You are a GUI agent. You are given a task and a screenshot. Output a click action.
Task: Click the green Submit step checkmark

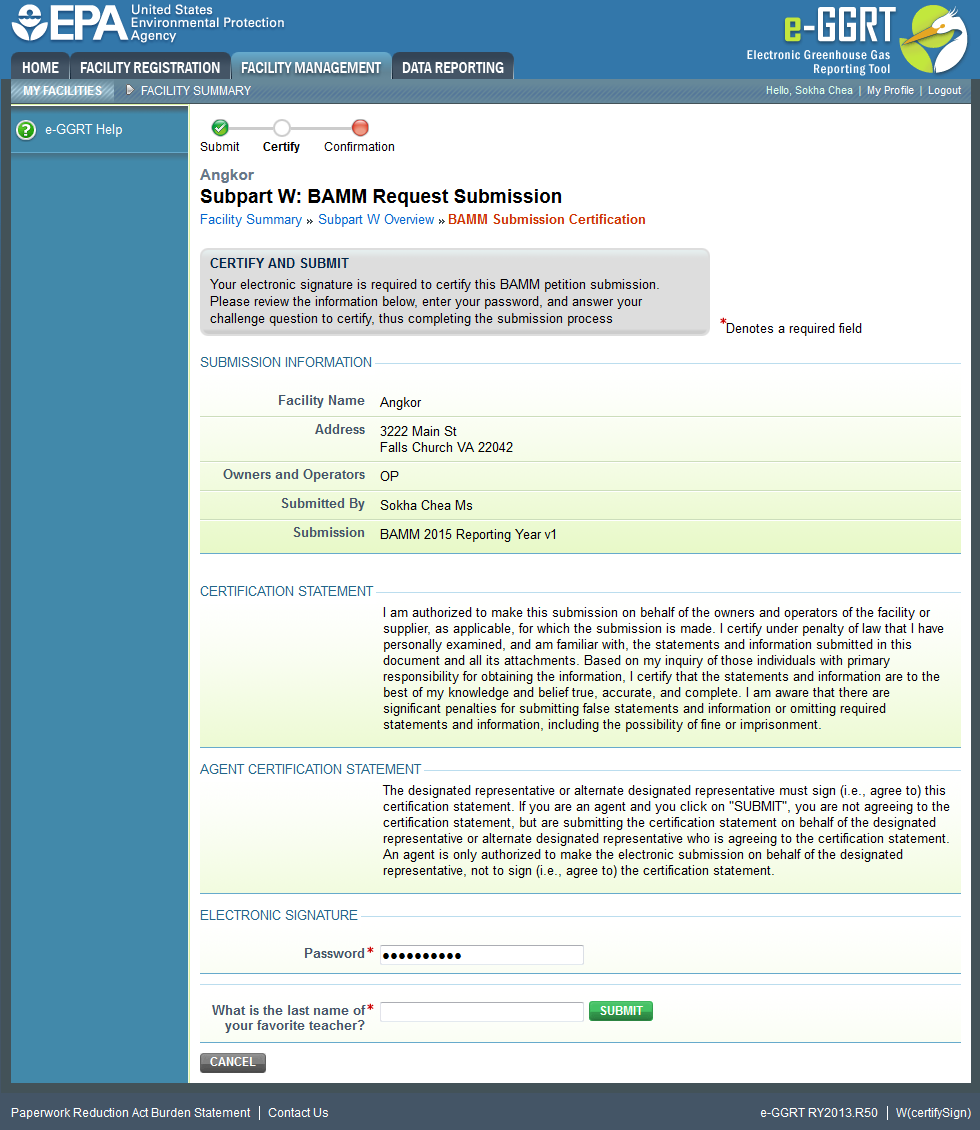(219, 127)
